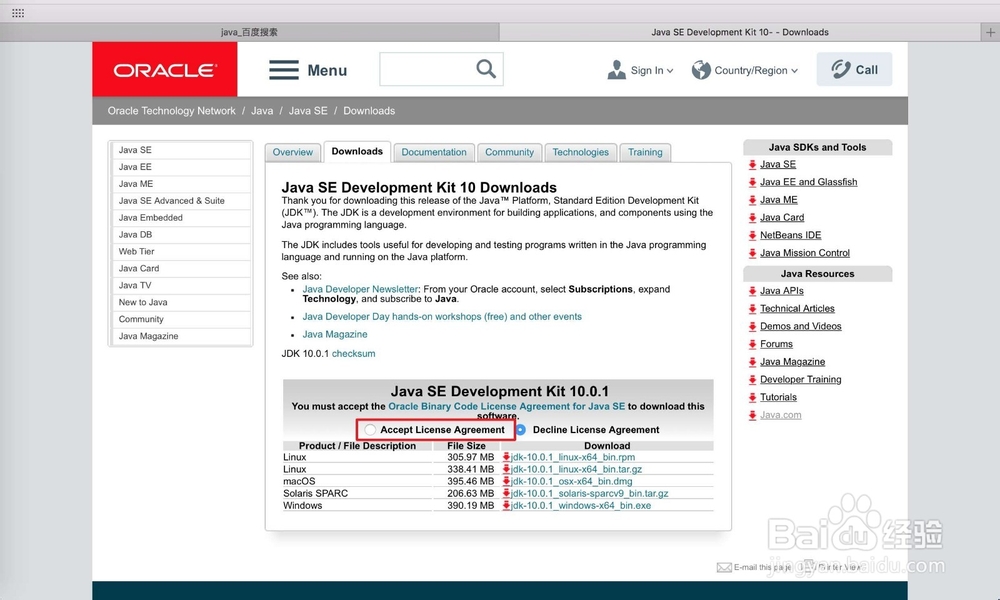Viewport: 1000px width, 600px height.
Task: Switch to the Documentation tab
Action: [434, 152]
